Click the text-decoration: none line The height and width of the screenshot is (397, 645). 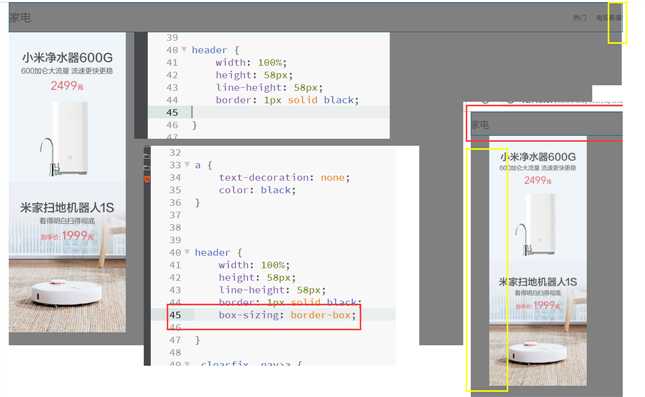[x=284, y=177]
